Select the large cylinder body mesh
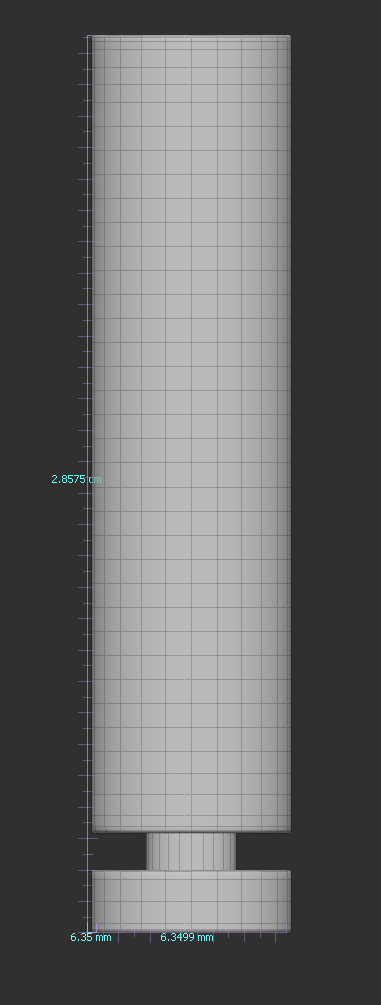 tap(191, 434)
